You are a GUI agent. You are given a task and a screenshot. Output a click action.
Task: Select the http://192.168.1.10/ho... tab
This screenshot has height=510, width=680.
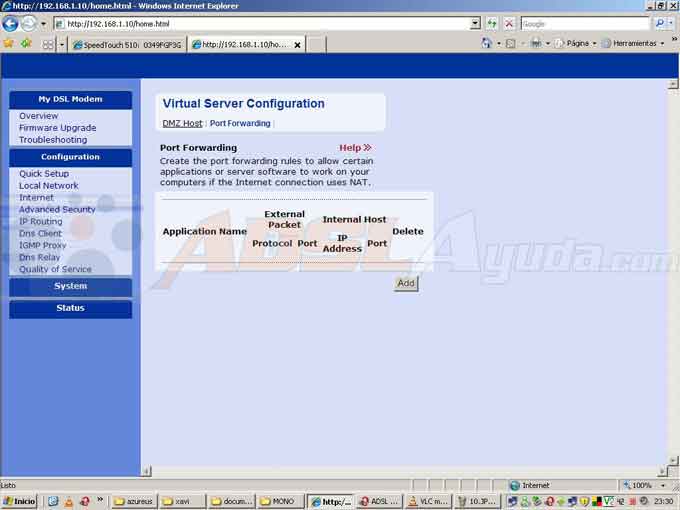point(246,44)
